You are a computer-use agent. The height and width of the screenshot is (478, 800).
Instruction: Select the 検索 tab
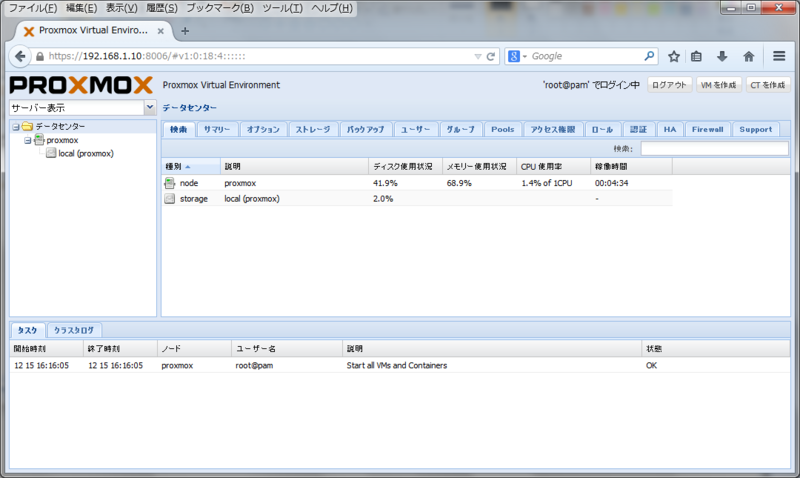click(x=179, y=130)
